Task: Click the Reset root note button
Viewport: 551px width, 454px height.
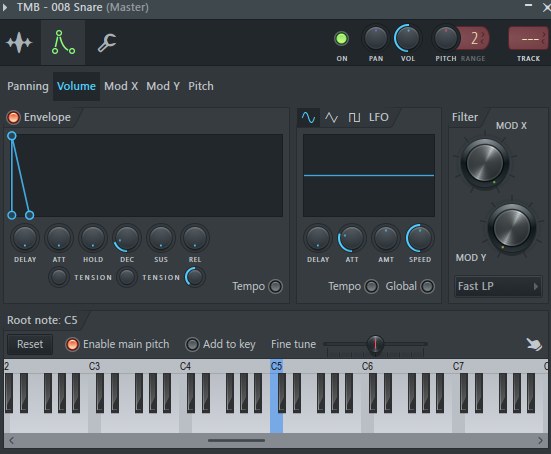Action: (30, 344)
